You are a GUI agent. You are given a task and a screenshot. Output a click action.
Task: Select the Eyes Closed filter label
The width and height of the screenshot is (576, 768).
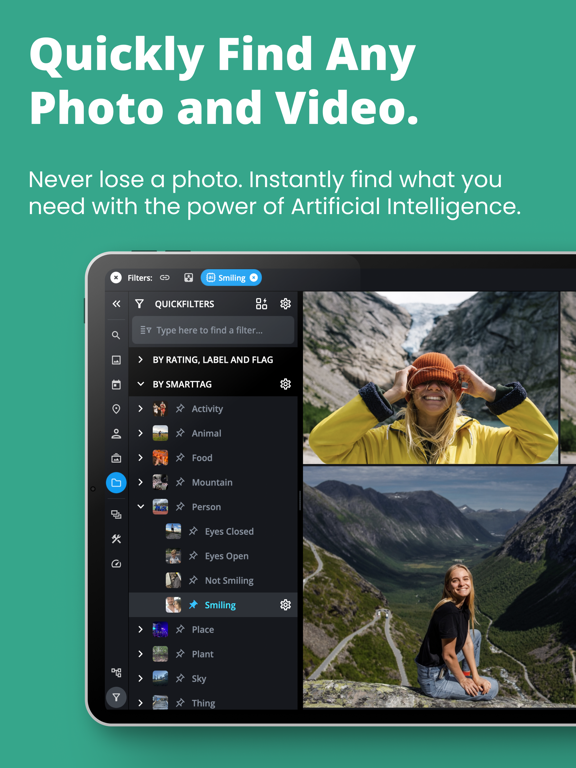[229, 531]
